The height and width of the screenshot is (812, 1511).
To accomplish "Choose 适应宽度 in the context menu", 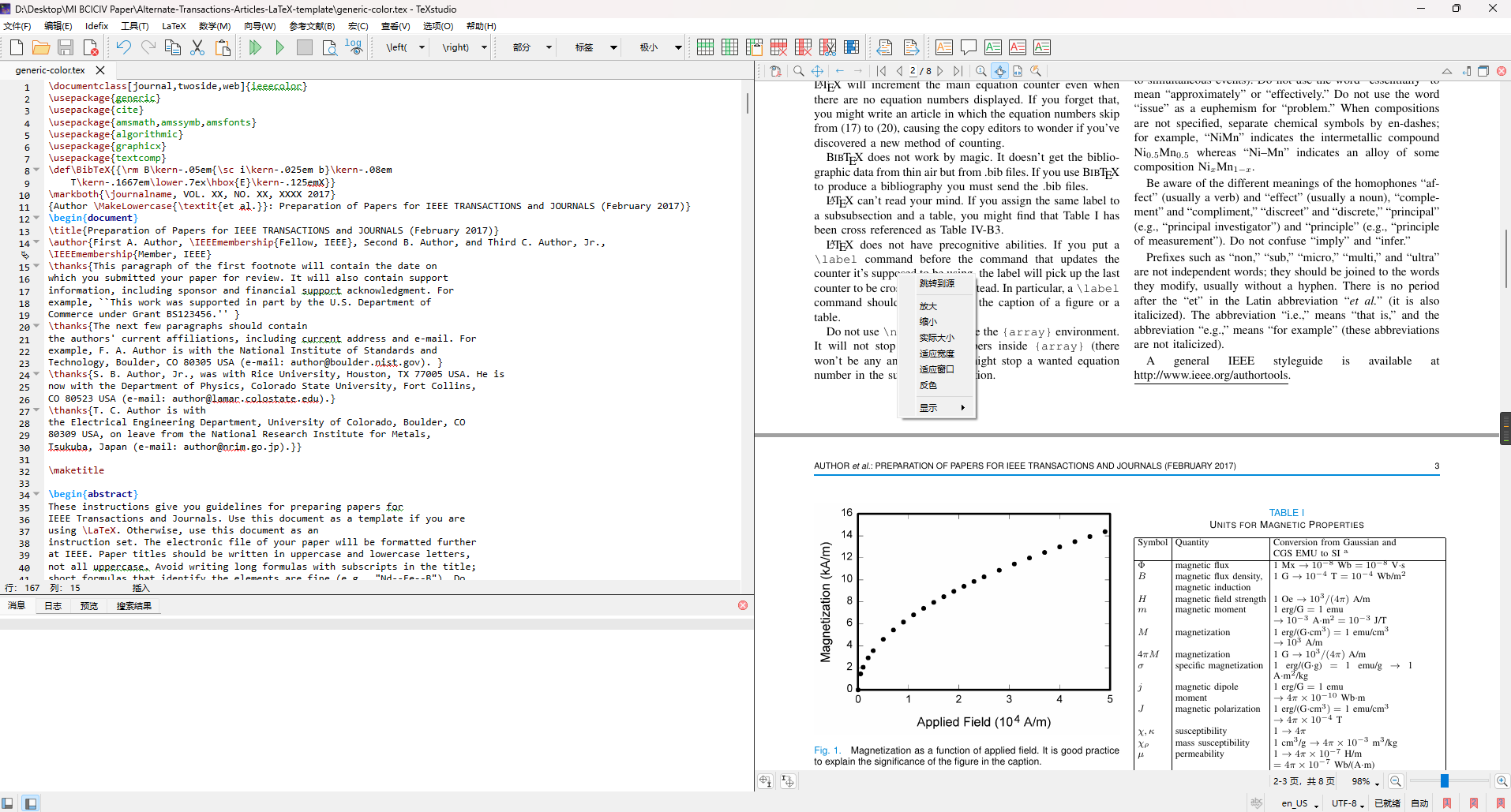I will point(937,354).
